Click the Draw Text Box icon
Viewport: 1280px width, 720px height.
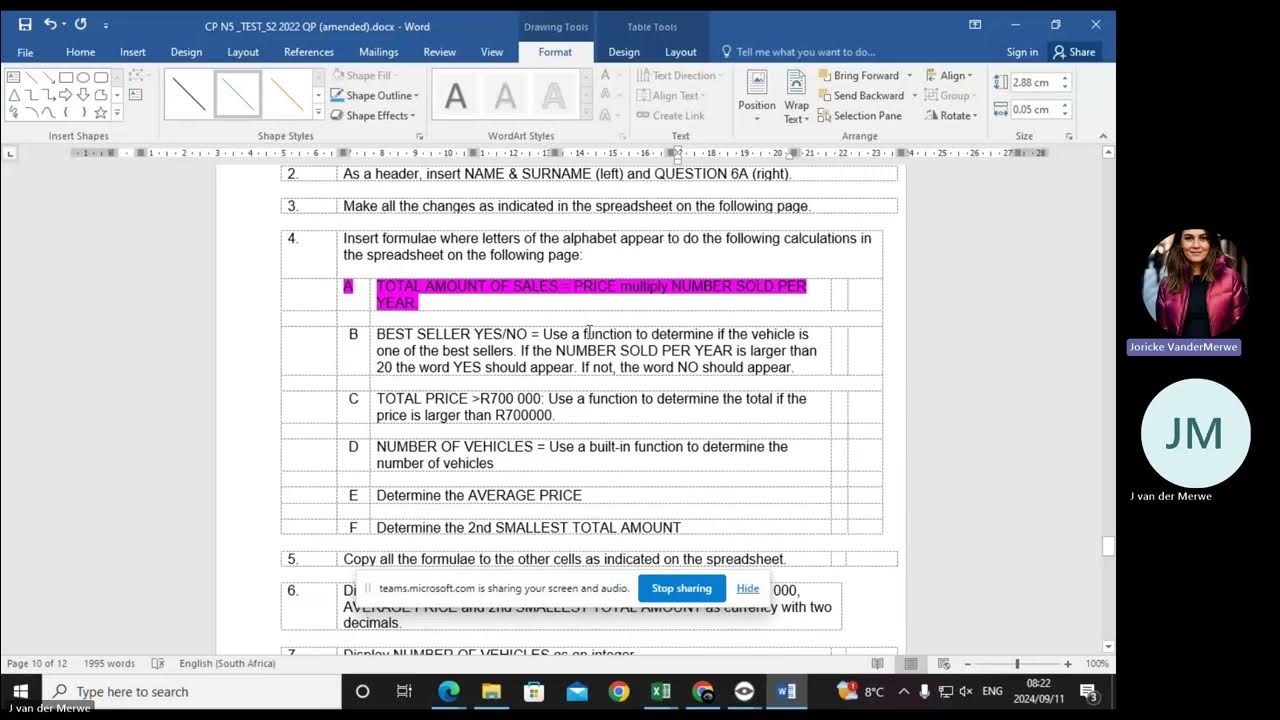[136, 94]
